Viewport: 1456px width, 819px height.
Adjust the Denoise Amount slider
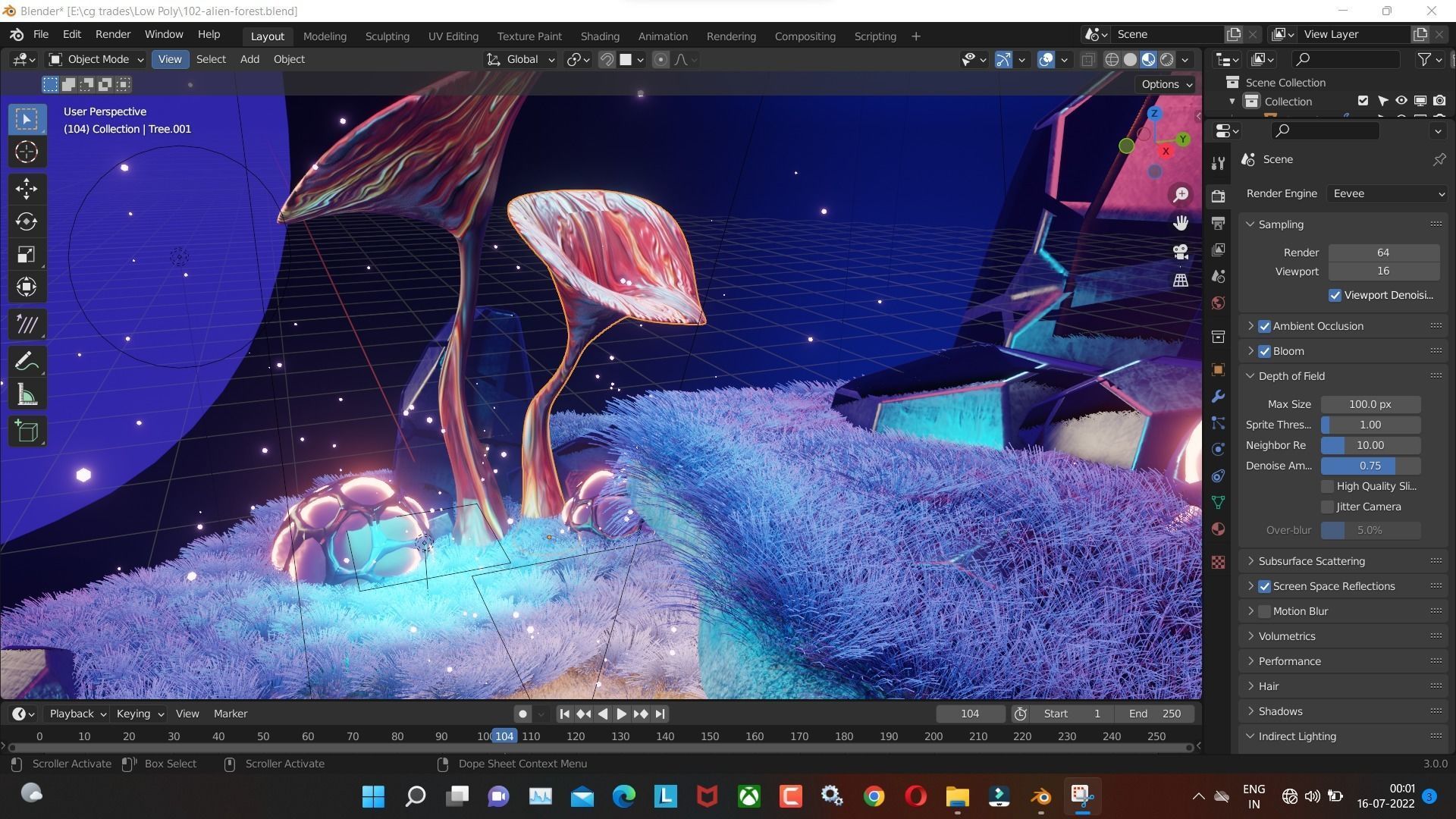(1370, 466)
